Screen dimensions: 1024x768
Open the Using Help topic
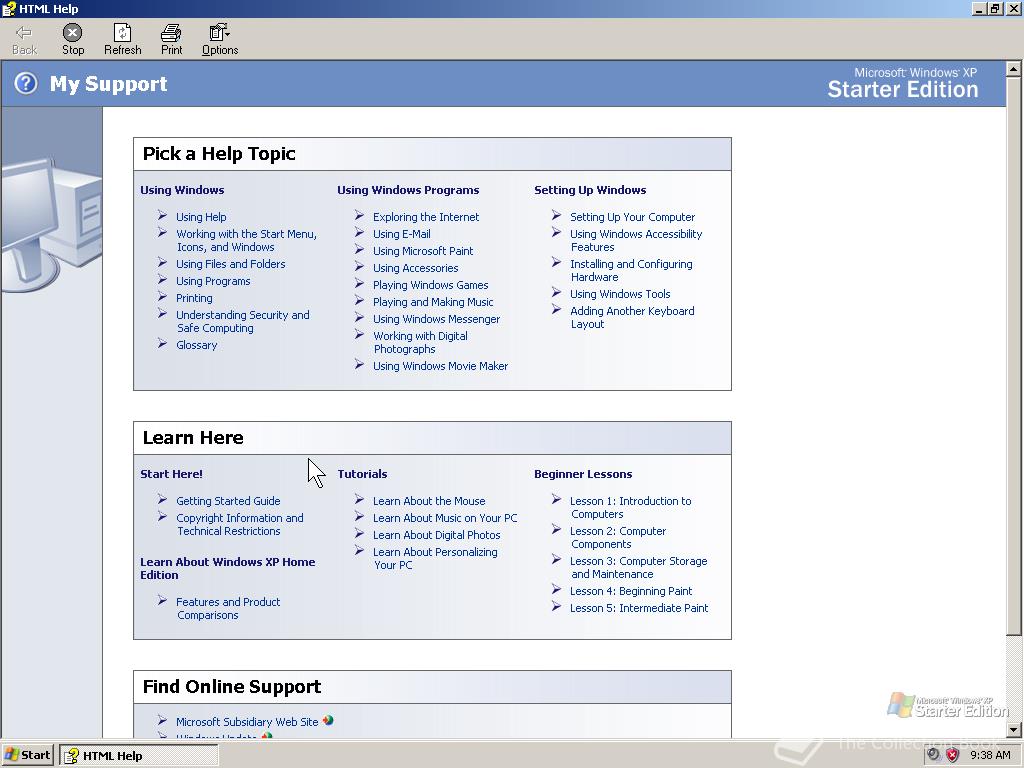pyautogui.click(x=201, y=217)
